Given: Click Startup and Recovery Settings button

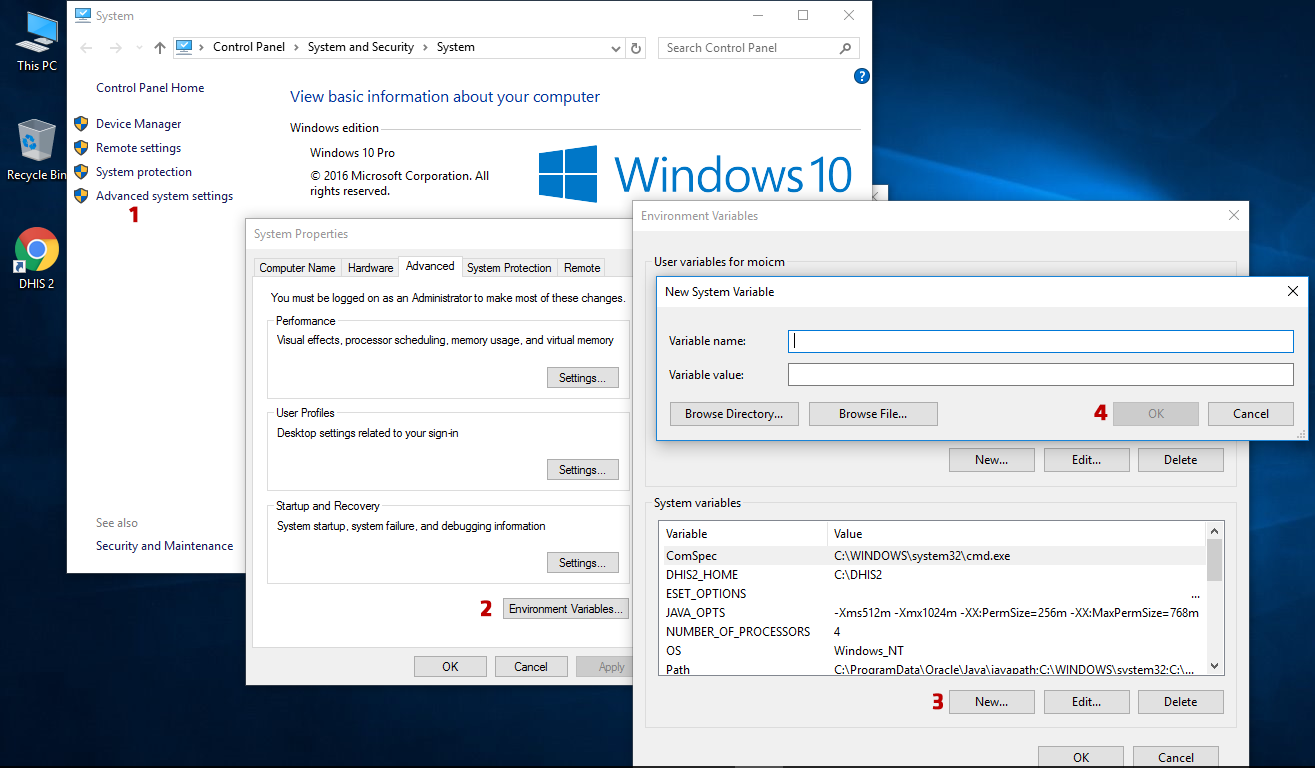Looking at the screenshot, I should click(583, 563).
